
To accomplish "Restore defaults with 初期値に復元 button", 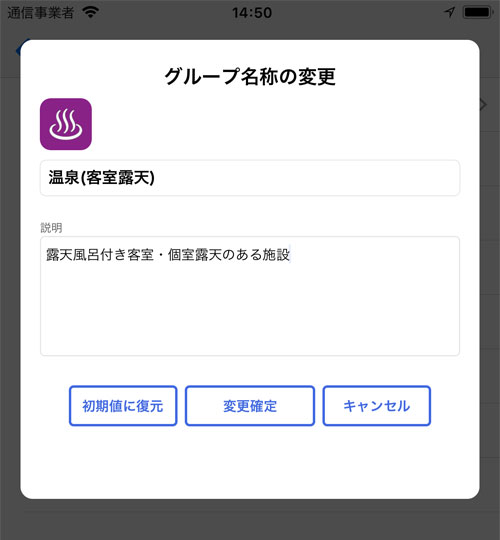I will 123,406.
